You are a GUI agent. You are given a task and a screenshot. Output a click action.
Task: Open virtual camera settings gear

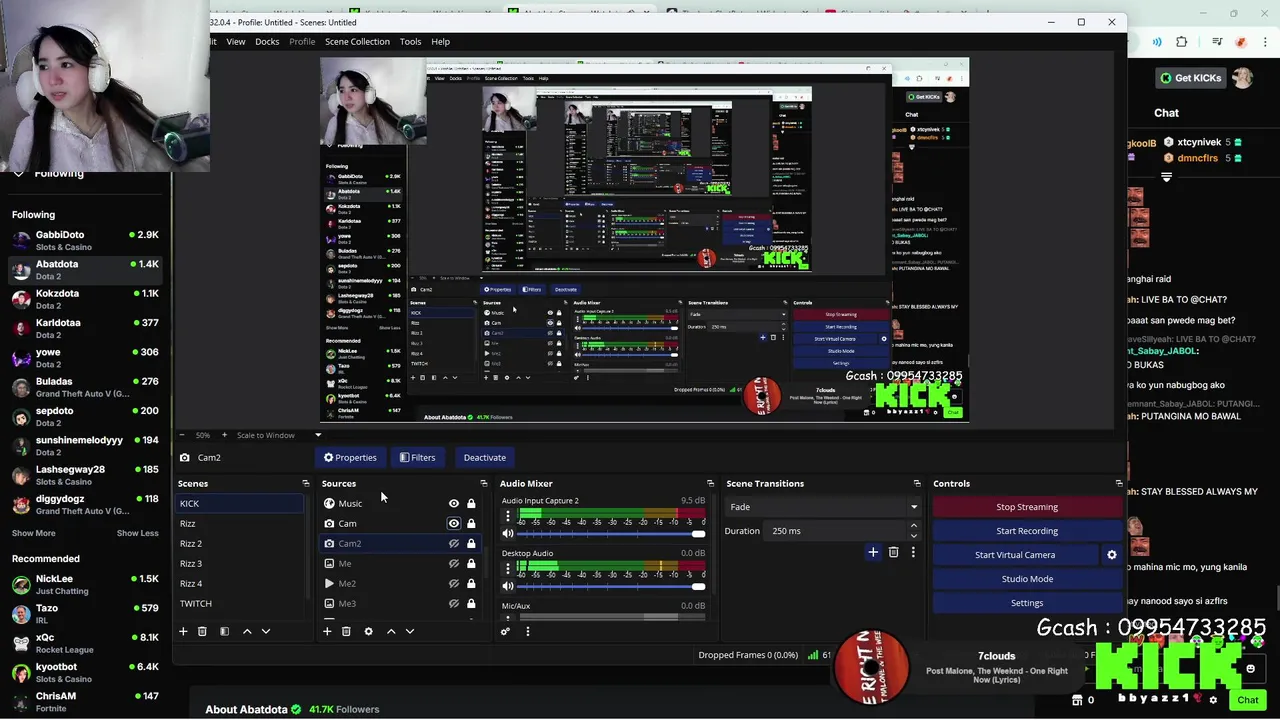(x=1111, y=555)
